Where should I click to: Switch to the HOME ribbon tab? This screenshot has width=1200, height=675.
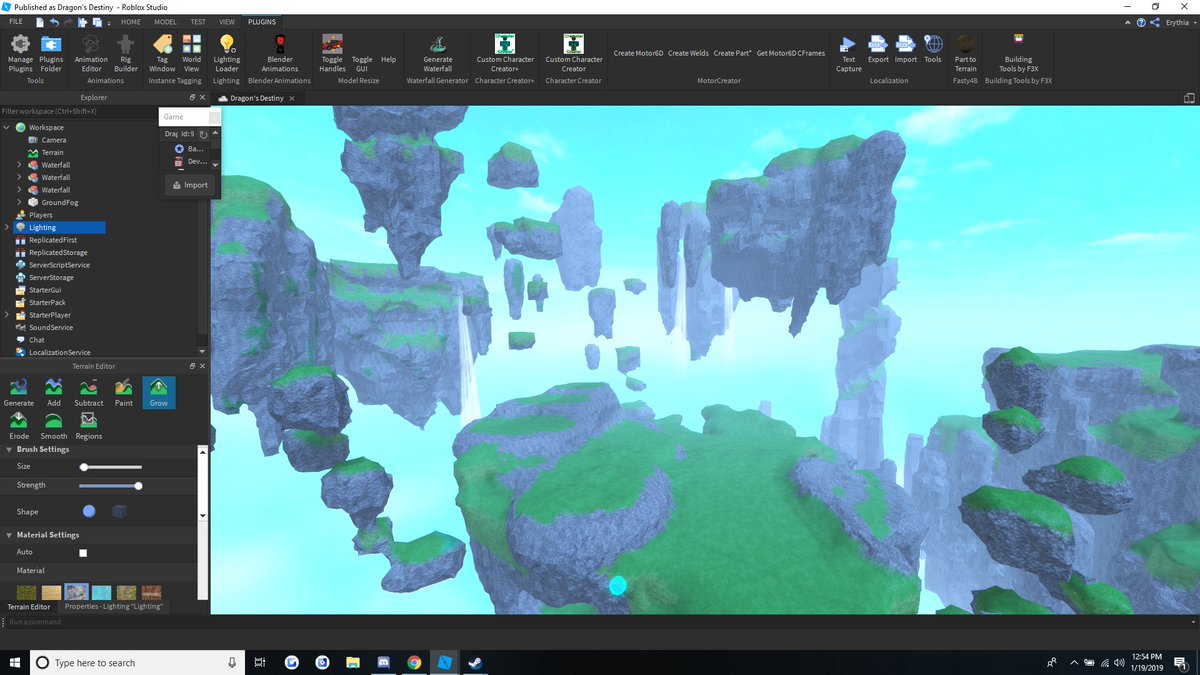click(131, 21)
